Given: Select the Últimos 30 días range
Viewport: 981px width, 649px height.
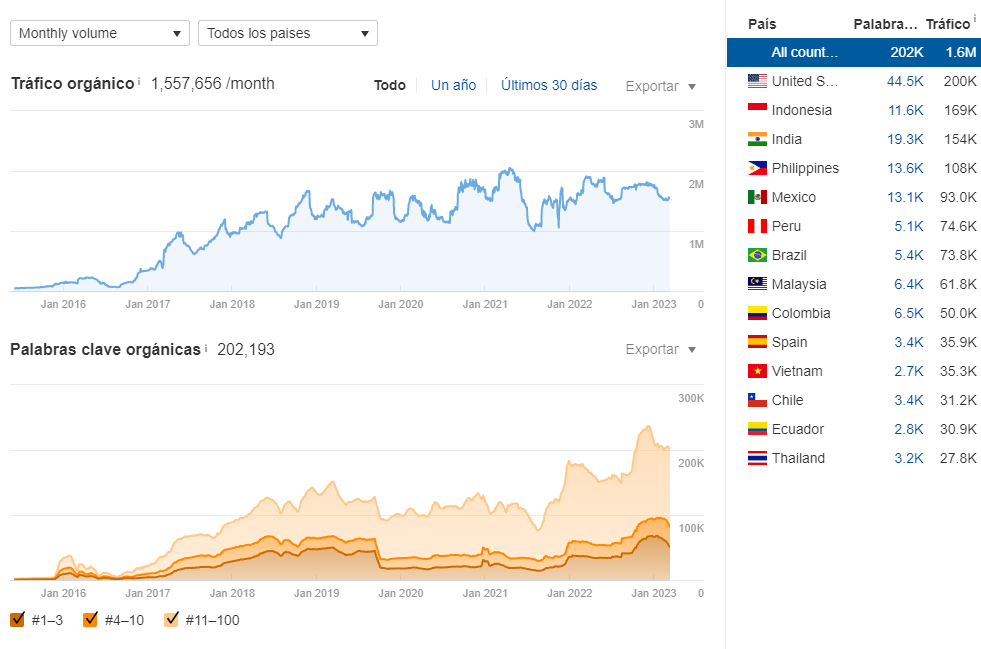Looking at the screenshot, I should click(x=549, y=85).
